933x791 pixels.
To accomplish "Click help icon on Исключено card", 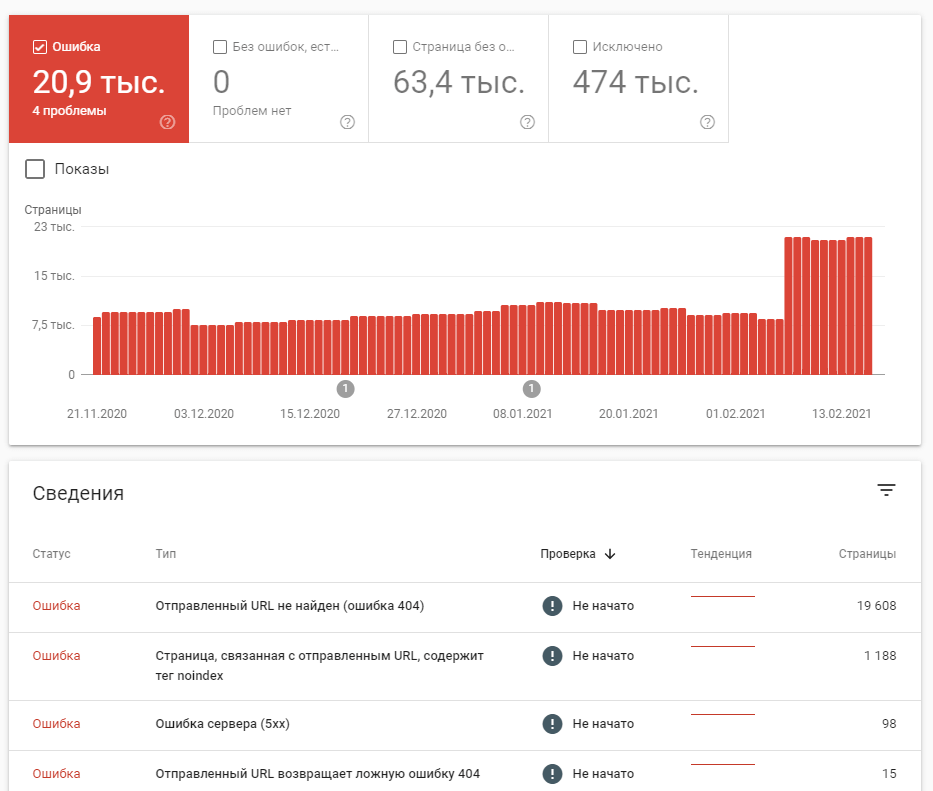I will point(707,122).
